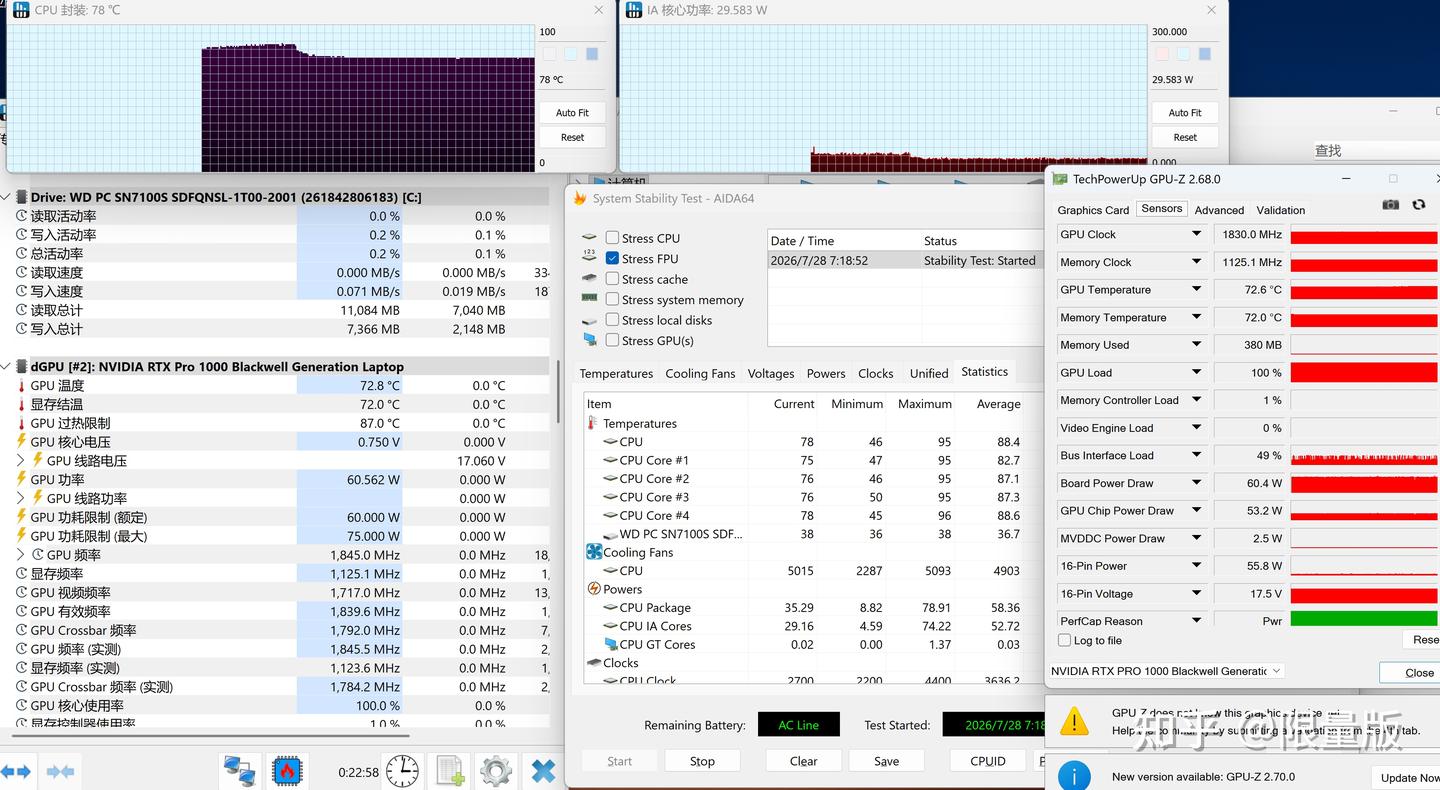
Task: Enable the Stress GPU(s) checkbox
Action: (612, 340)
